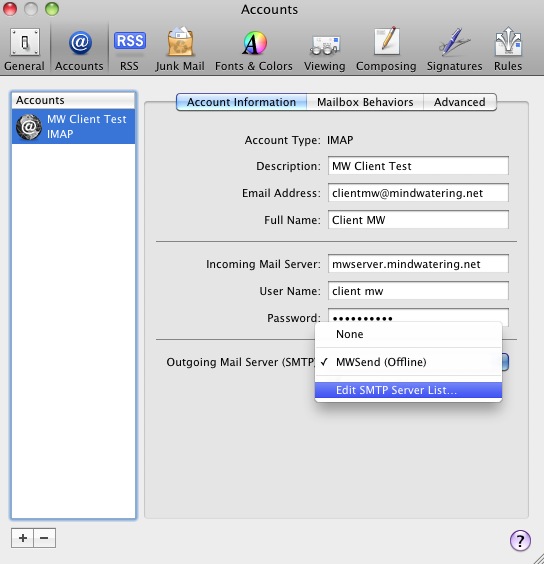This screenshot has height=564, width=544.
Task: Remove account with the minus button
Action: pos(45,538)
